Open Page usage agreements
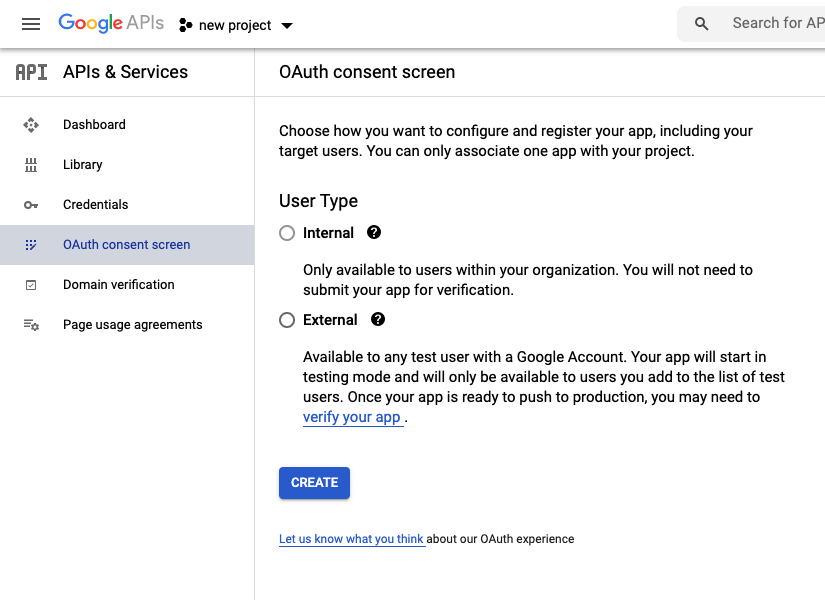 tap(132, 325)
